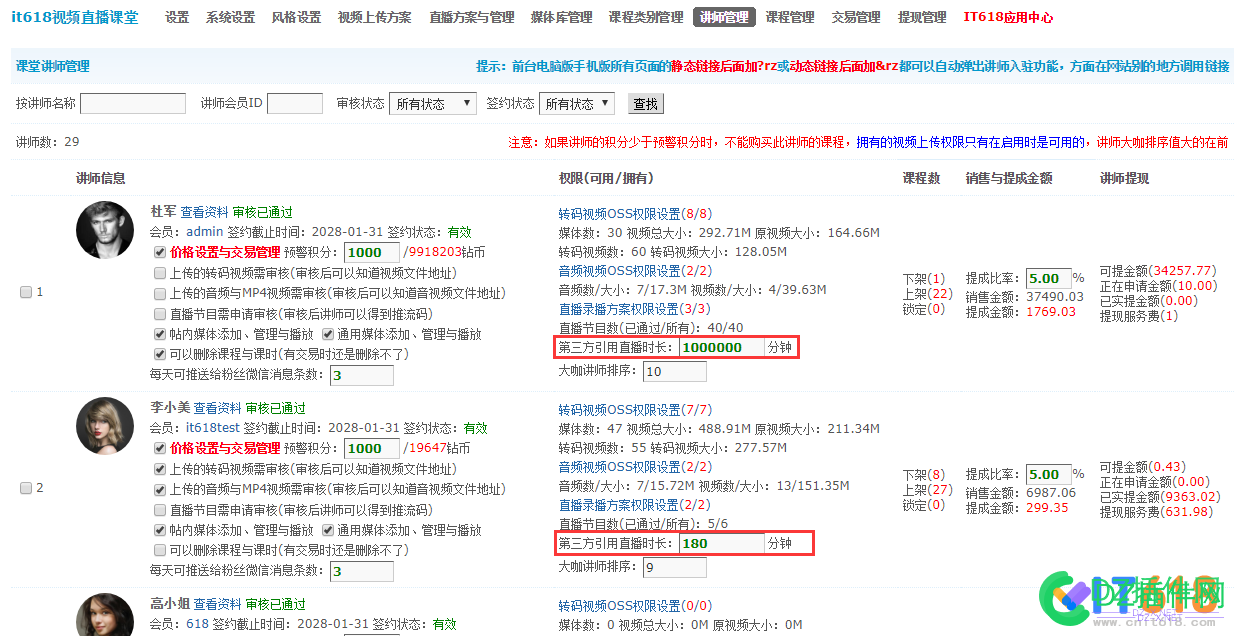1239x636 pixels.
Task: Enable 可以删除课程与课时 for 李小美
Action: coord(158,548)
